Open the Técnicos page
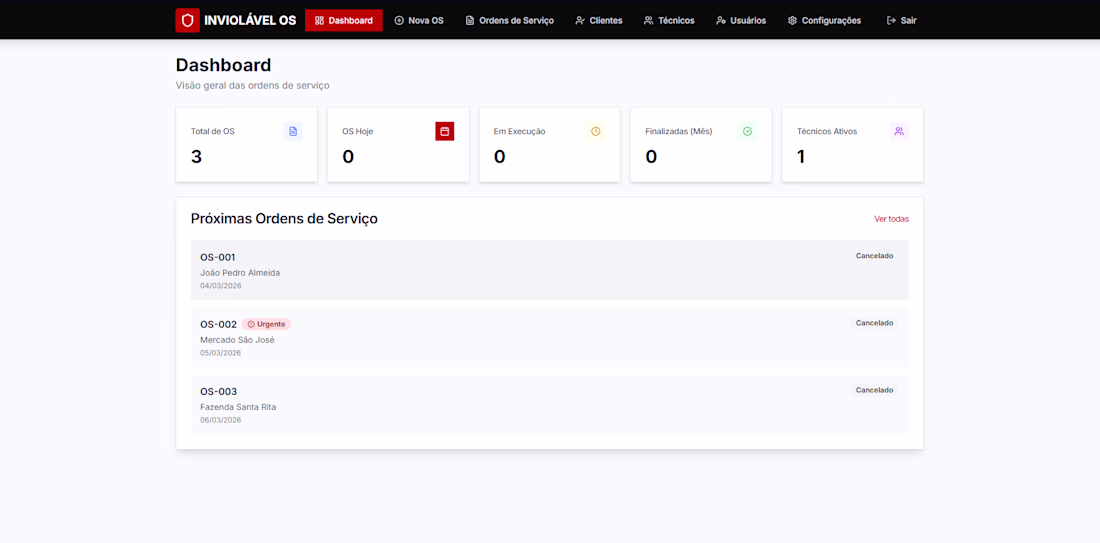The height and width of the screenshot is (543, 1100). 669,20
